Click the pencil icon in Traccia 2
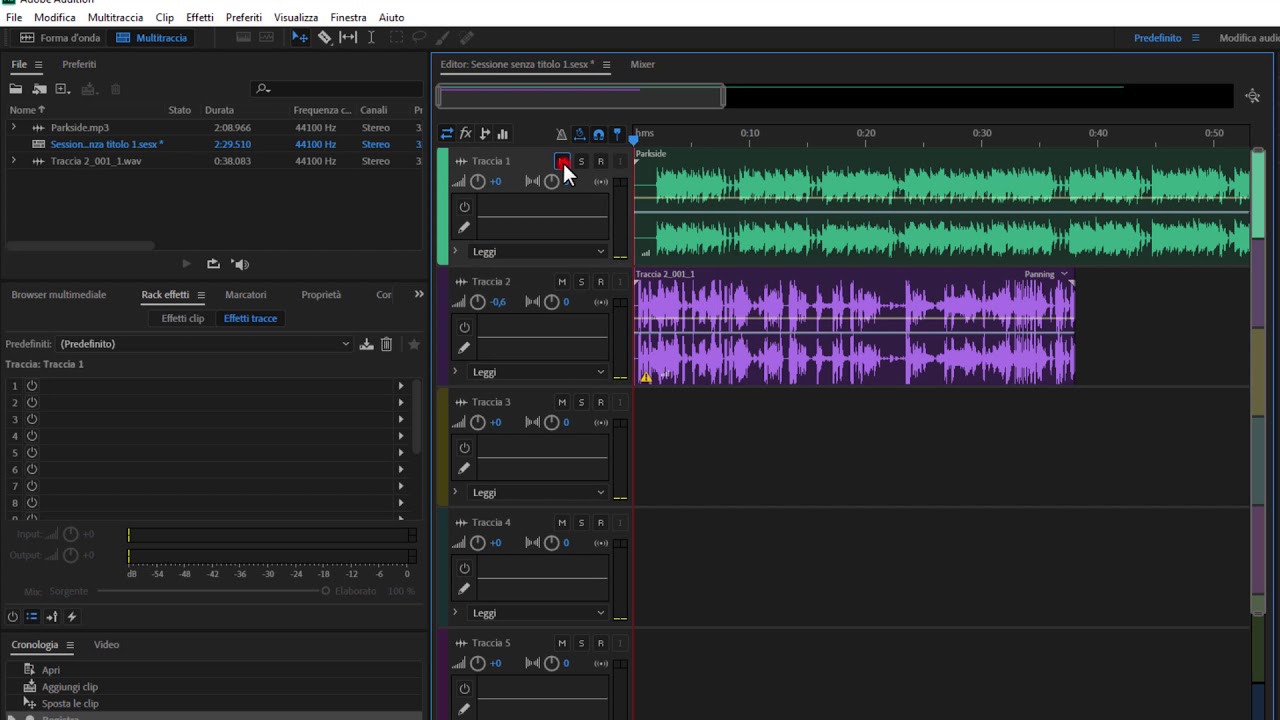Screen dimensions: 1280x720 pos(464,348)
